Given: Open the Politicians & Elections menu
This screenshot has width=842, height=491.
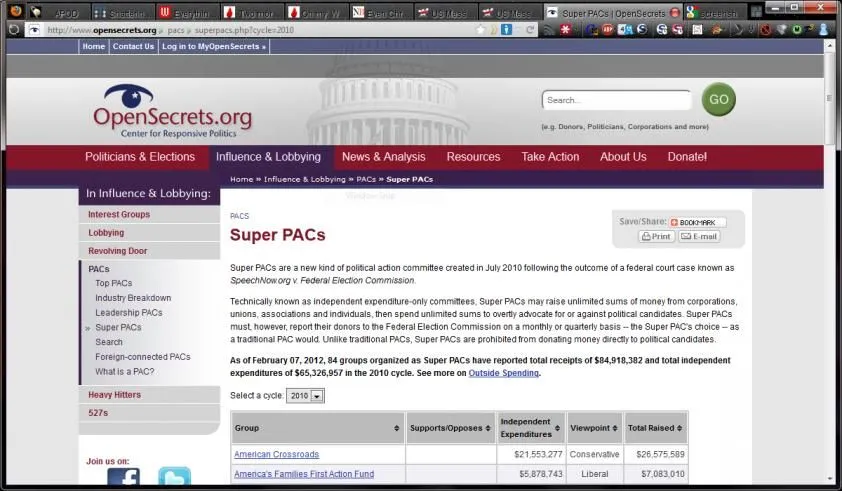Looking at the screenshot, I should coord(140,157).
